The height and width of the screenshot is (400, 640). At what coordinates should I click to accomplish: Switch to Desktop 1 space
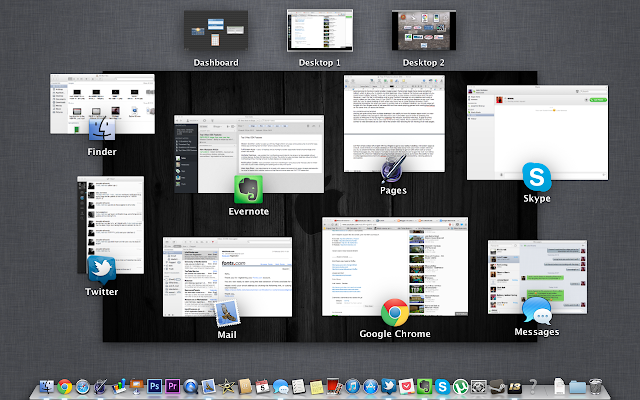[320, 31]
